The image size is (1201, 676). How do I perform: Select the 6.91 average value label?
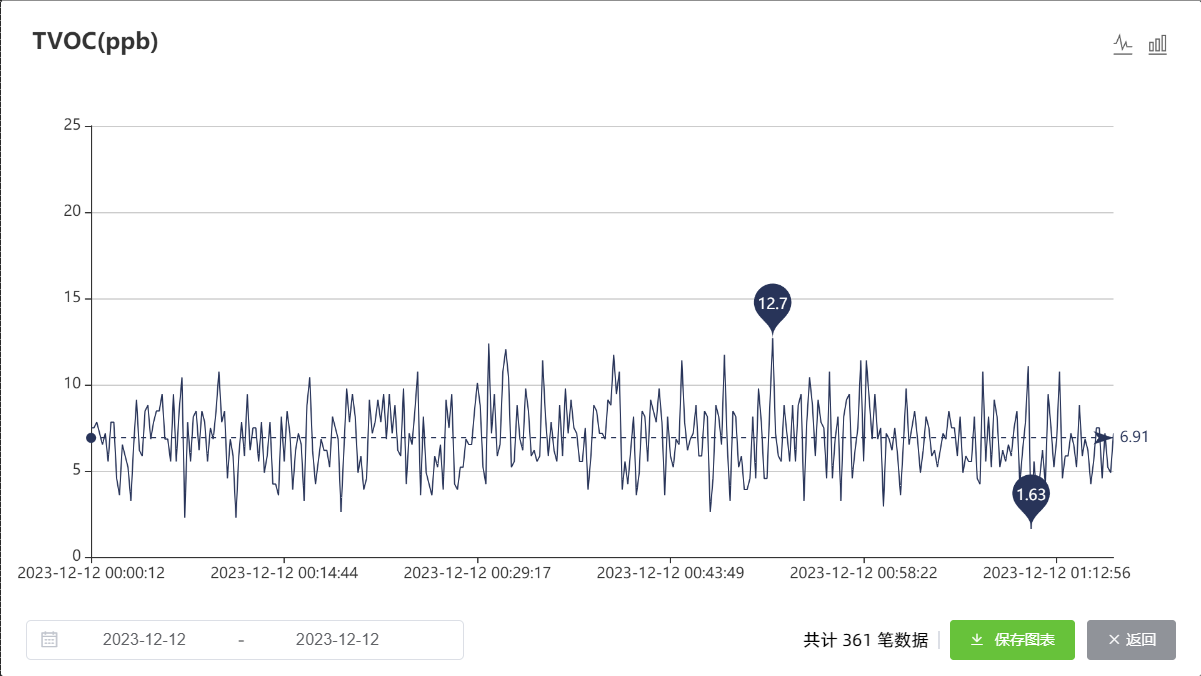click(x=1134, y=437)
